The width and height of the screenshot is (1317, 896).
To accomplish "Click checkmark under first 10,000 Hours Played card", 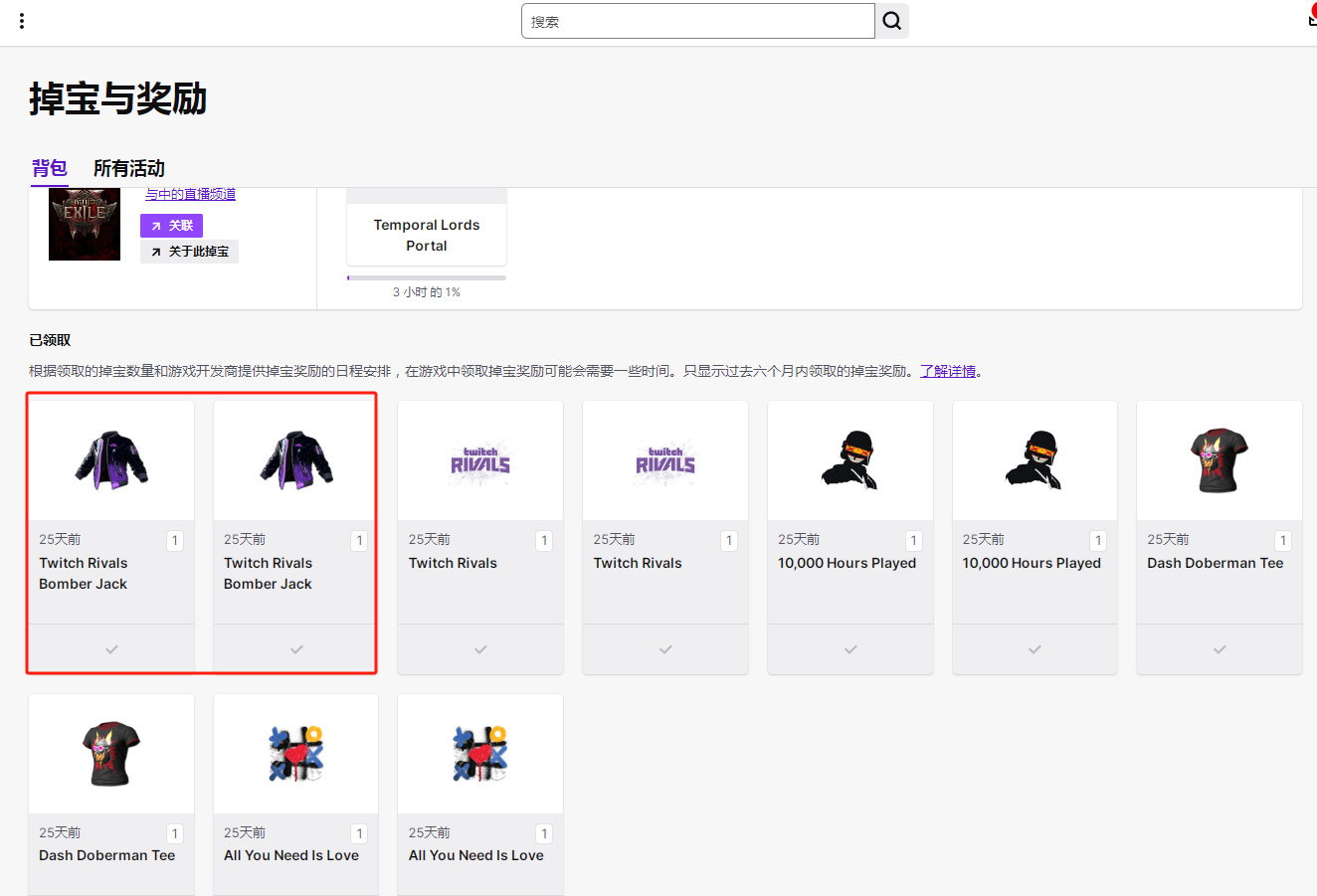I will click(x=850, y=649).
